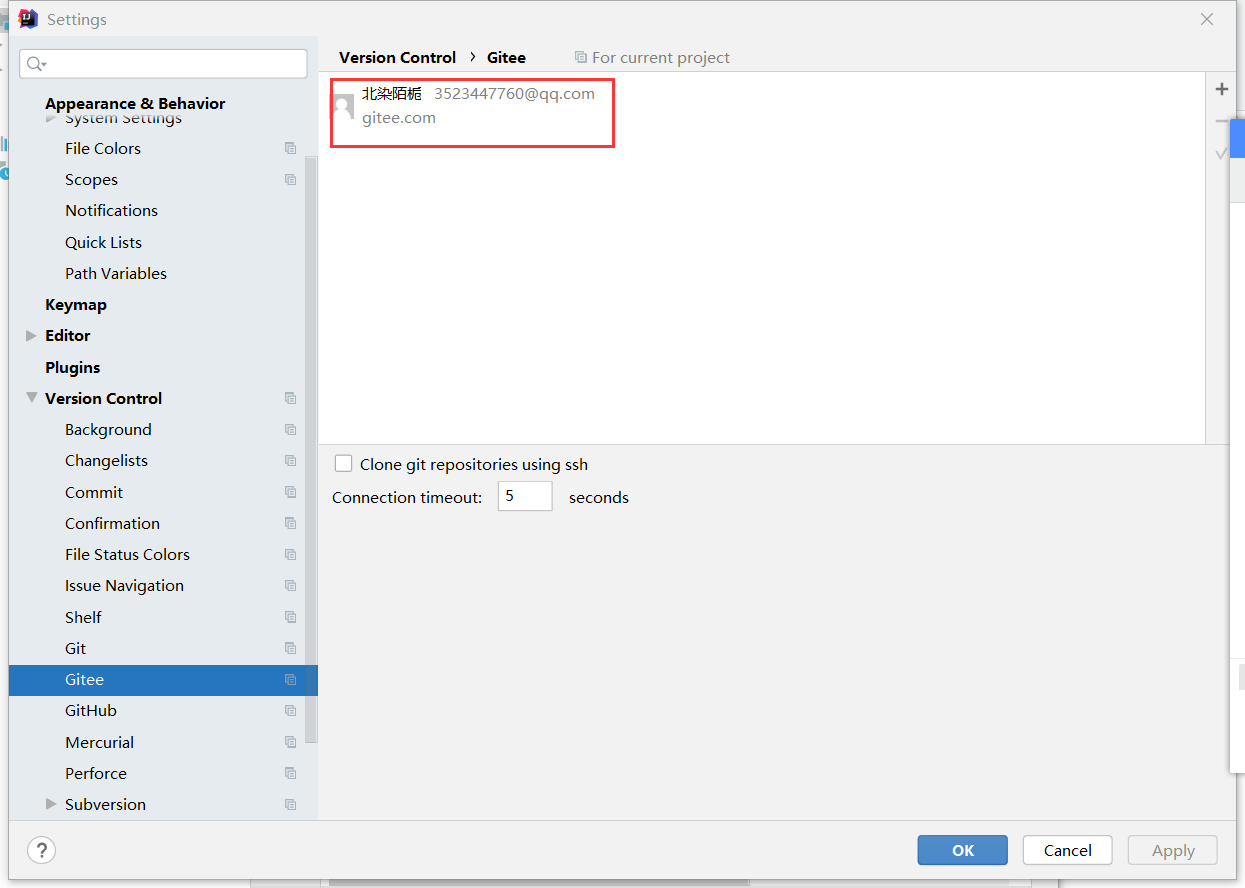Image resolution: width=1245 pixels, height=888 pixels.
Task: Click Gitee in the breadcrumb
Action: click(506, 58)
